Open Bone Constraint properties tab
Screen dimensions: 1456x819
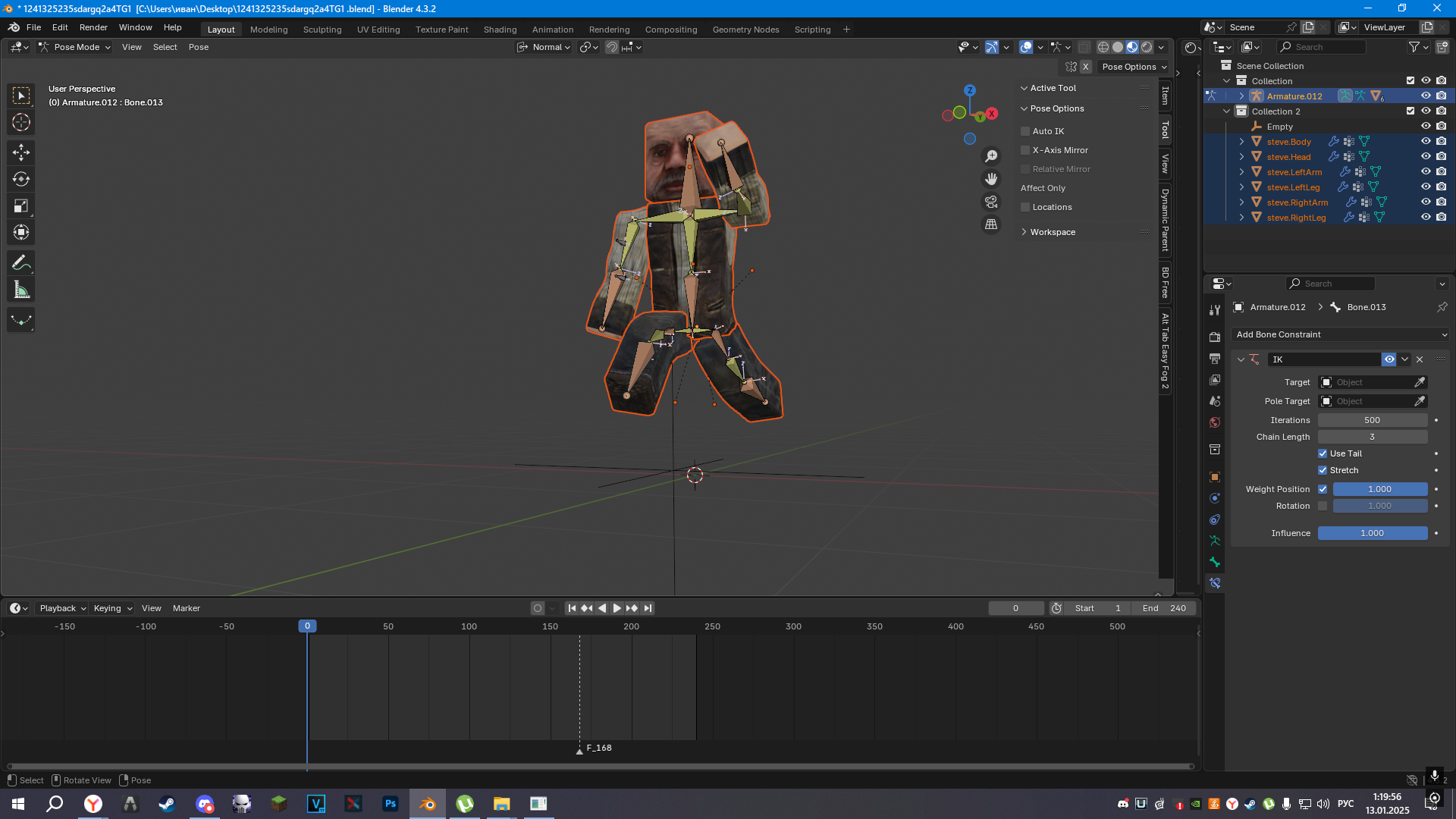click(x=1215, y=583)
